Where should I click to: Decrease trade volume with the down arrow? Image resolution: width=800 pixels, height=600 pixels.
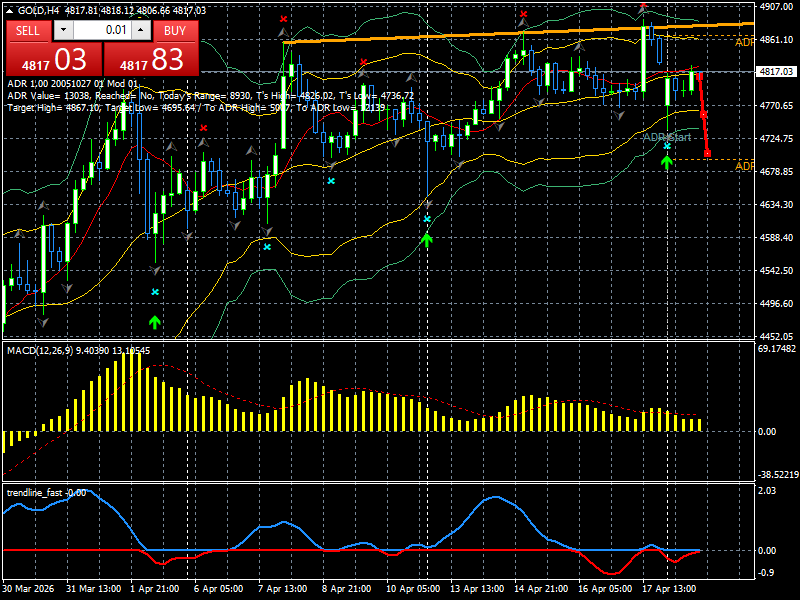pos(63,30)
